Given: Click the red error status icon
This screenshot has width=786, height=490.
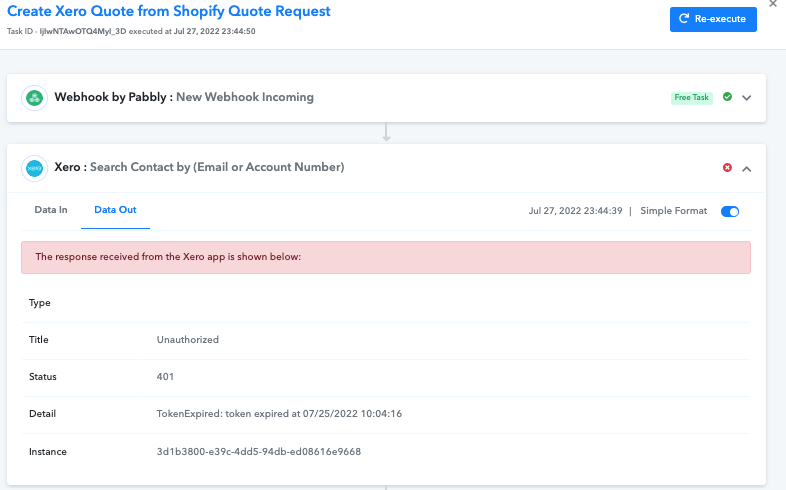Looking at the screenshot, I should [x=727, y=168].
